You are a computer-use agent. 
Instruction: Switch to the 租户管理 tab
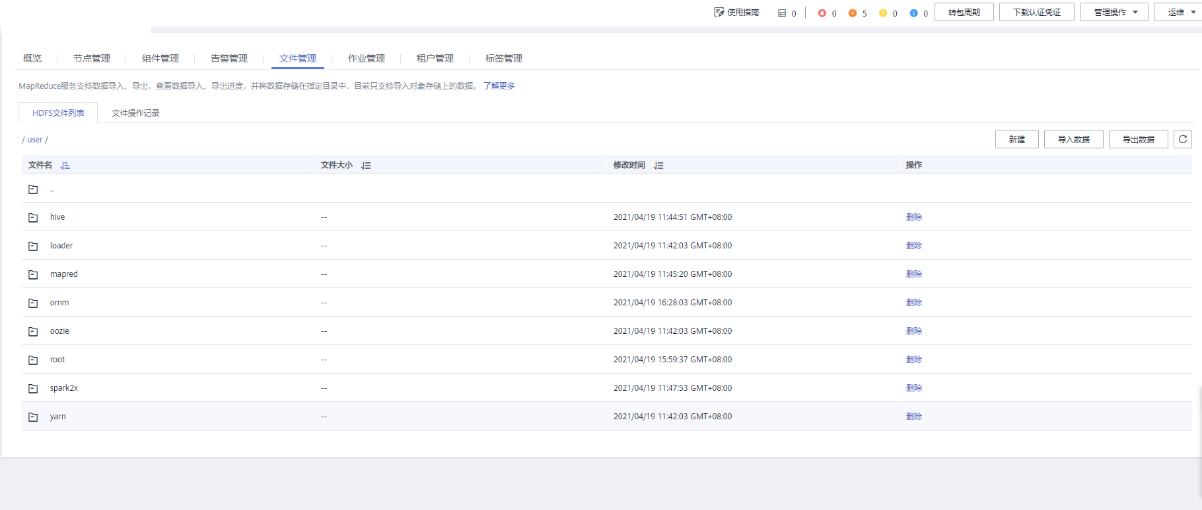434,58
